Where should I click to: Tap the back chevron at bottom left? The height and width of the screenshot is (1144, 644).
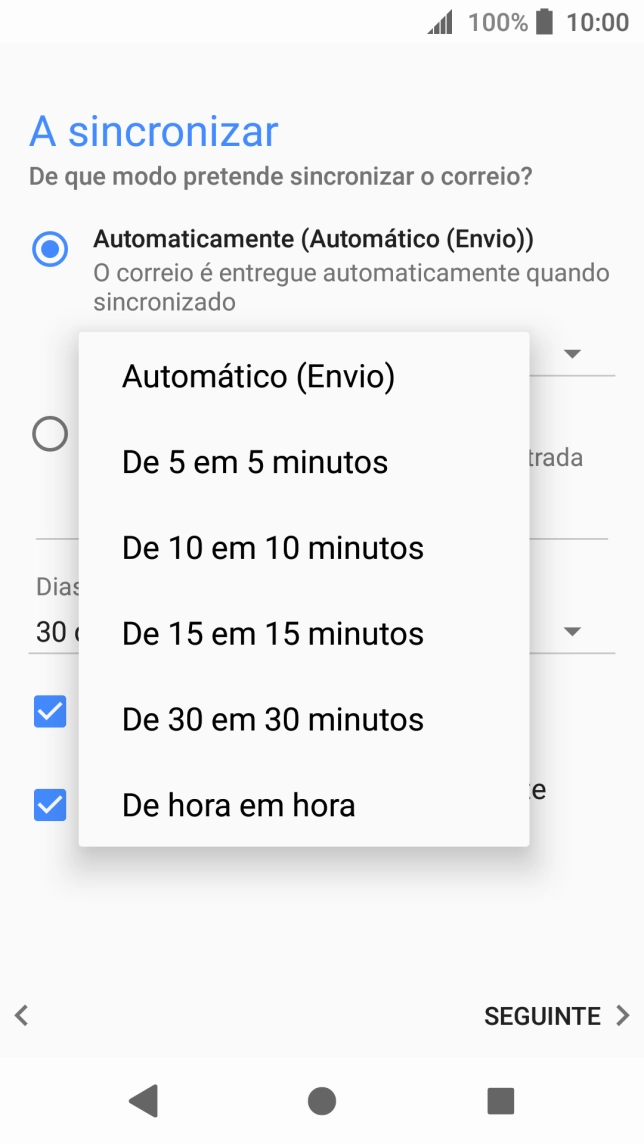pos(20,1015)
